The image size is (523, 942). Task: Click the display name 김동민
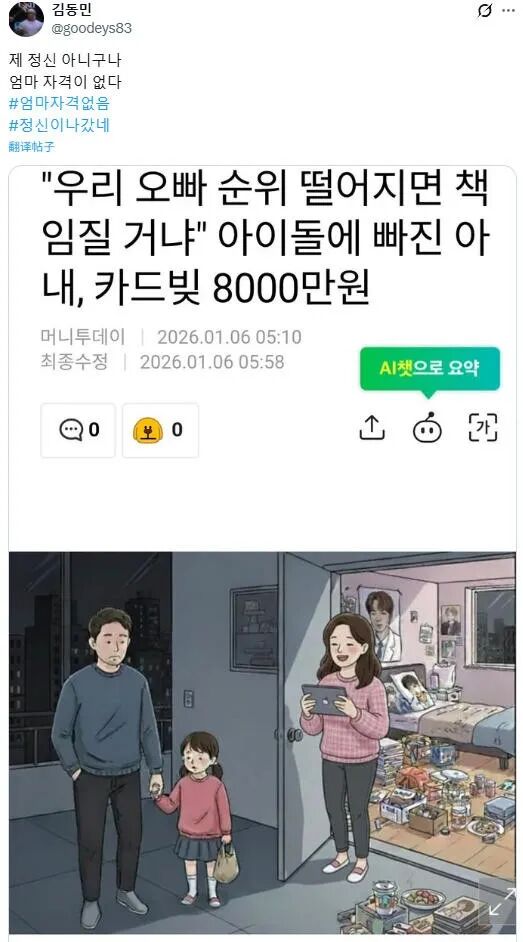click(69, 10)
